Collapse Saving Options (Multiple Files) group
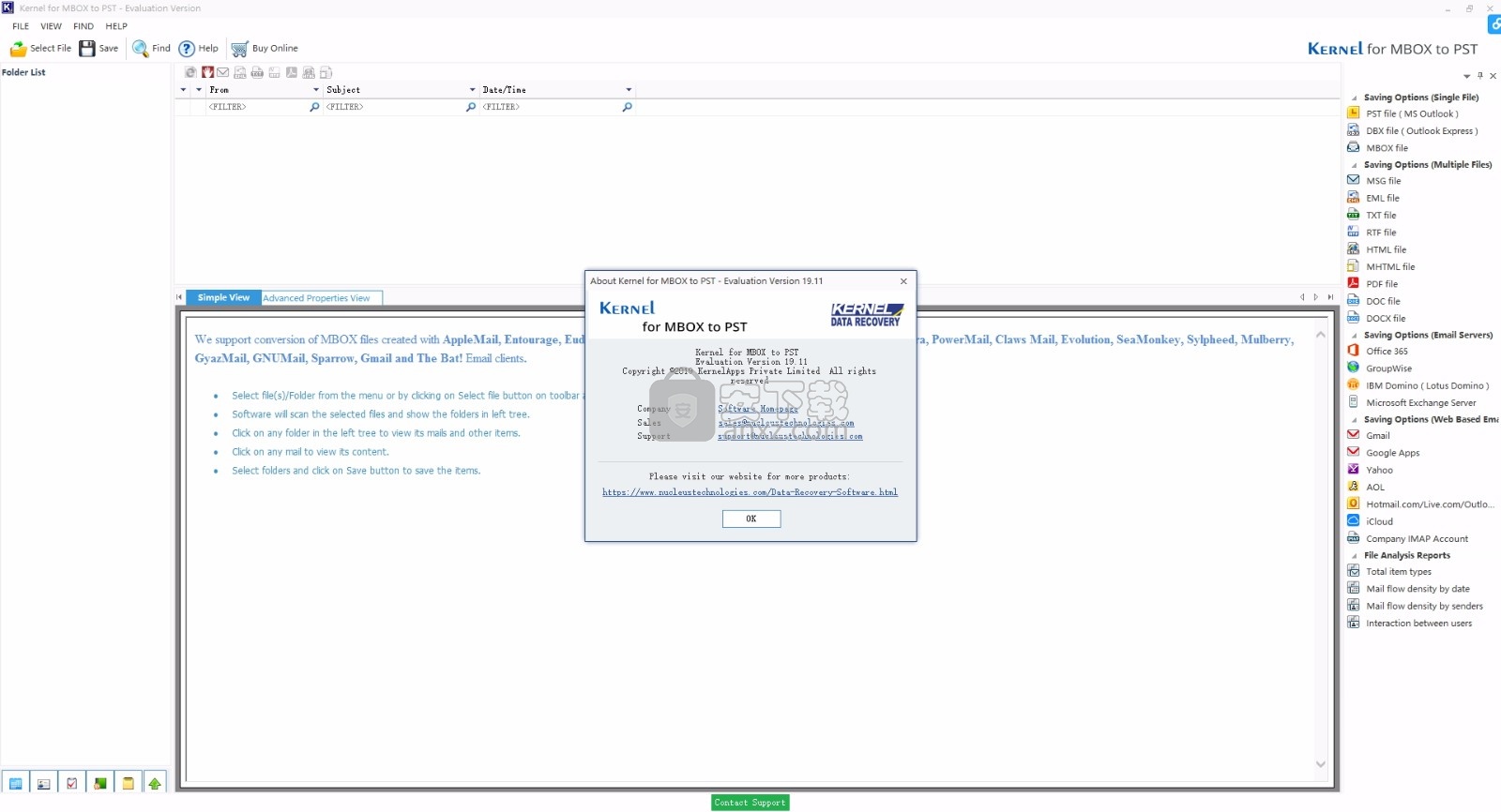1501x812 pixels. pyautogui.click(x=1354, y=166)
